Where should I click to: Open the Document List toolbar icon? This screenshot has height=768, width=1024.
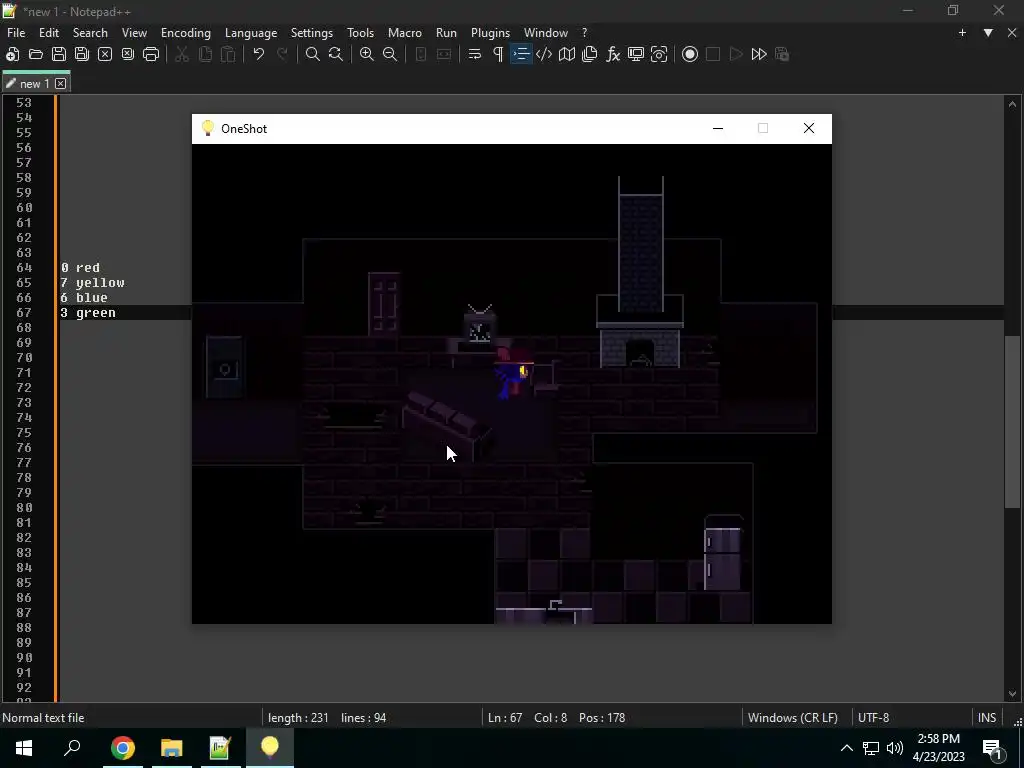point(590,54)
